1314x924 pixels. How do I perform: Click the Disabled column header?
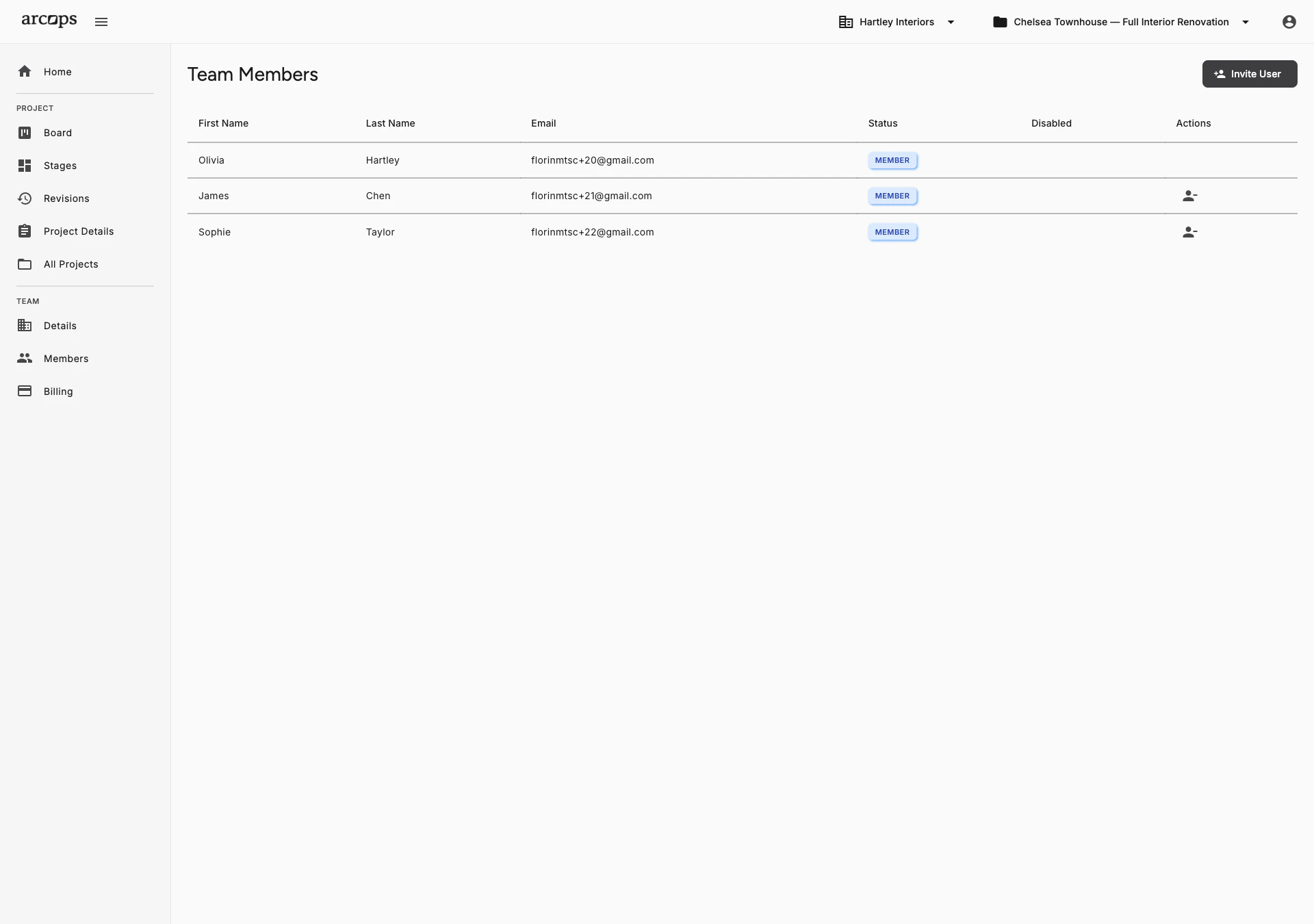pos(1051,123)
